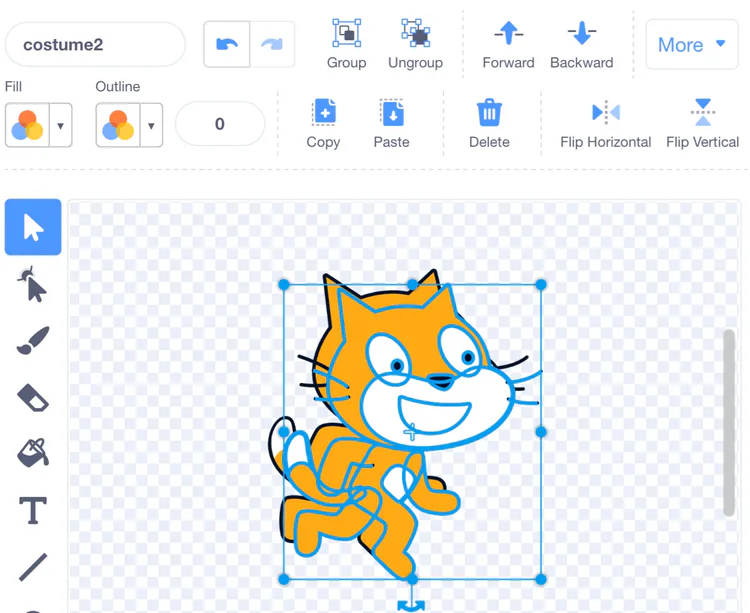Click the rotation handle below selection

pos(411,606)
